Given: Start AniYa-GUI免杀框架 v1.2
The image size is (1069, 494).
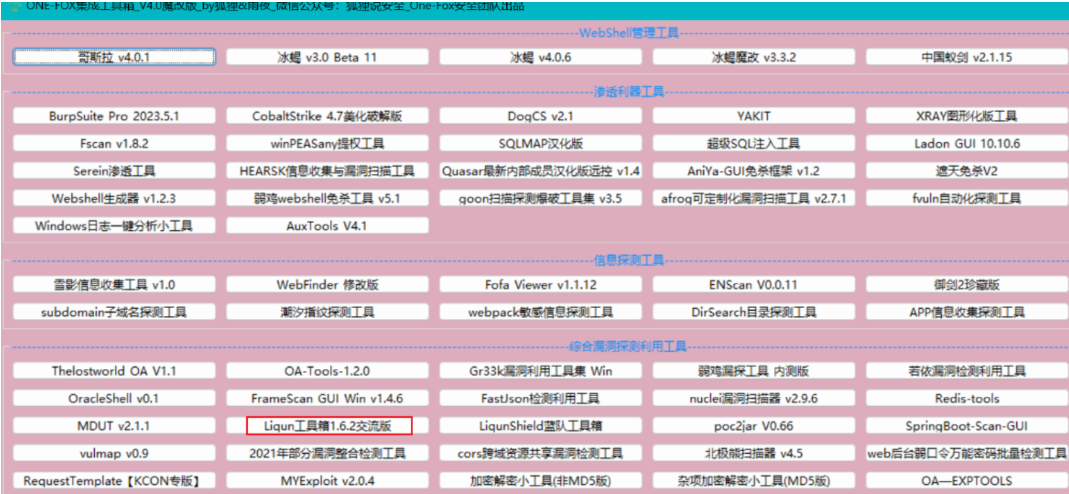Looking at the screenshot, I should [x=754, y=170].
